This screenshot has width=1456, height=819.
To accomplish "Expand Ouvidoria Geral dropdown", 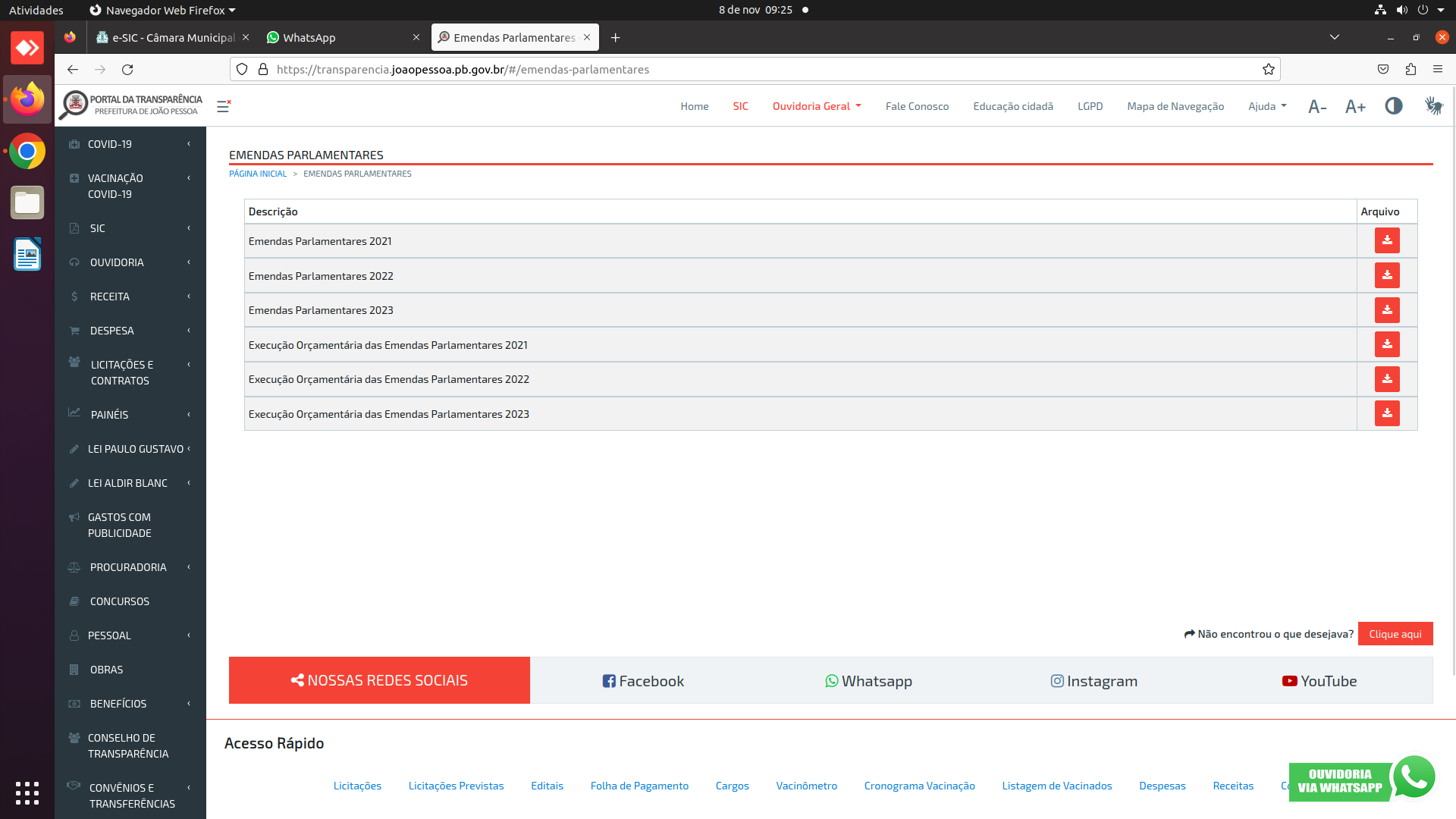I will [x=817, y=106].
